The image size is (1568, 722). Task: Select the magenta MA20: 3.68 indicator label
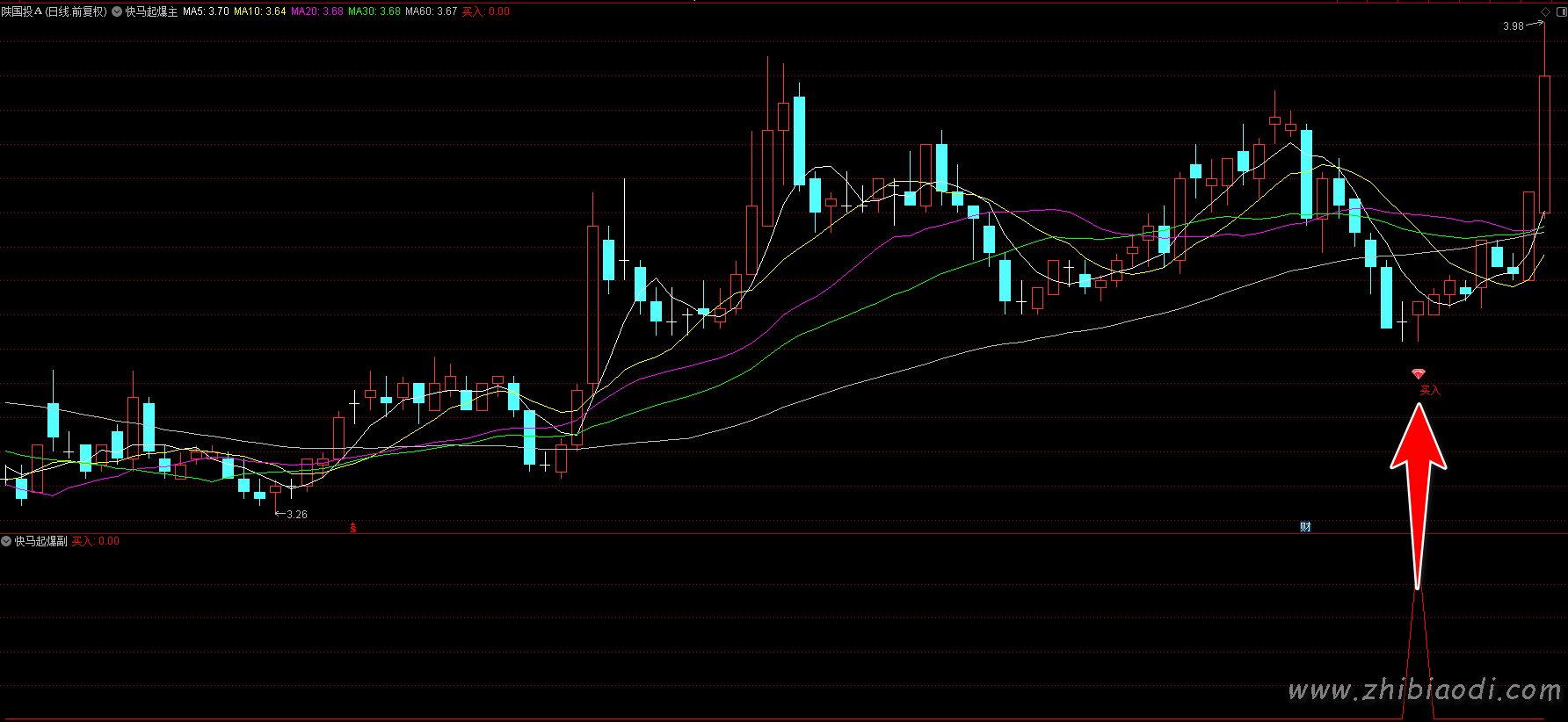click(316, 11)
